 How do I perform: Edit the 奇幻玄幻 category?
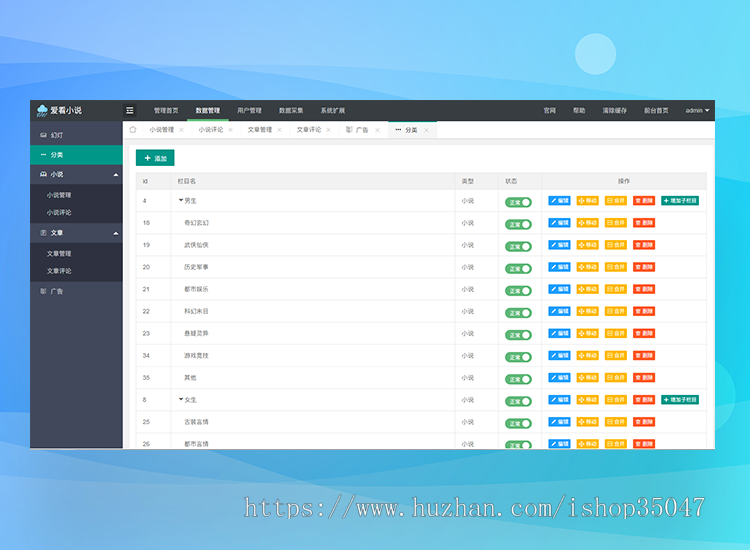click(559, 223)
